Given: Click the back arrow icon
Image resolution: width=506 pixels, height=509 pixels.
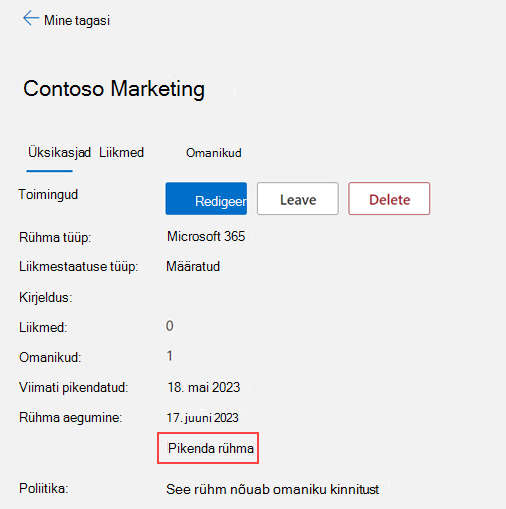Looking at the screenshot, I should tap(31, 18).
